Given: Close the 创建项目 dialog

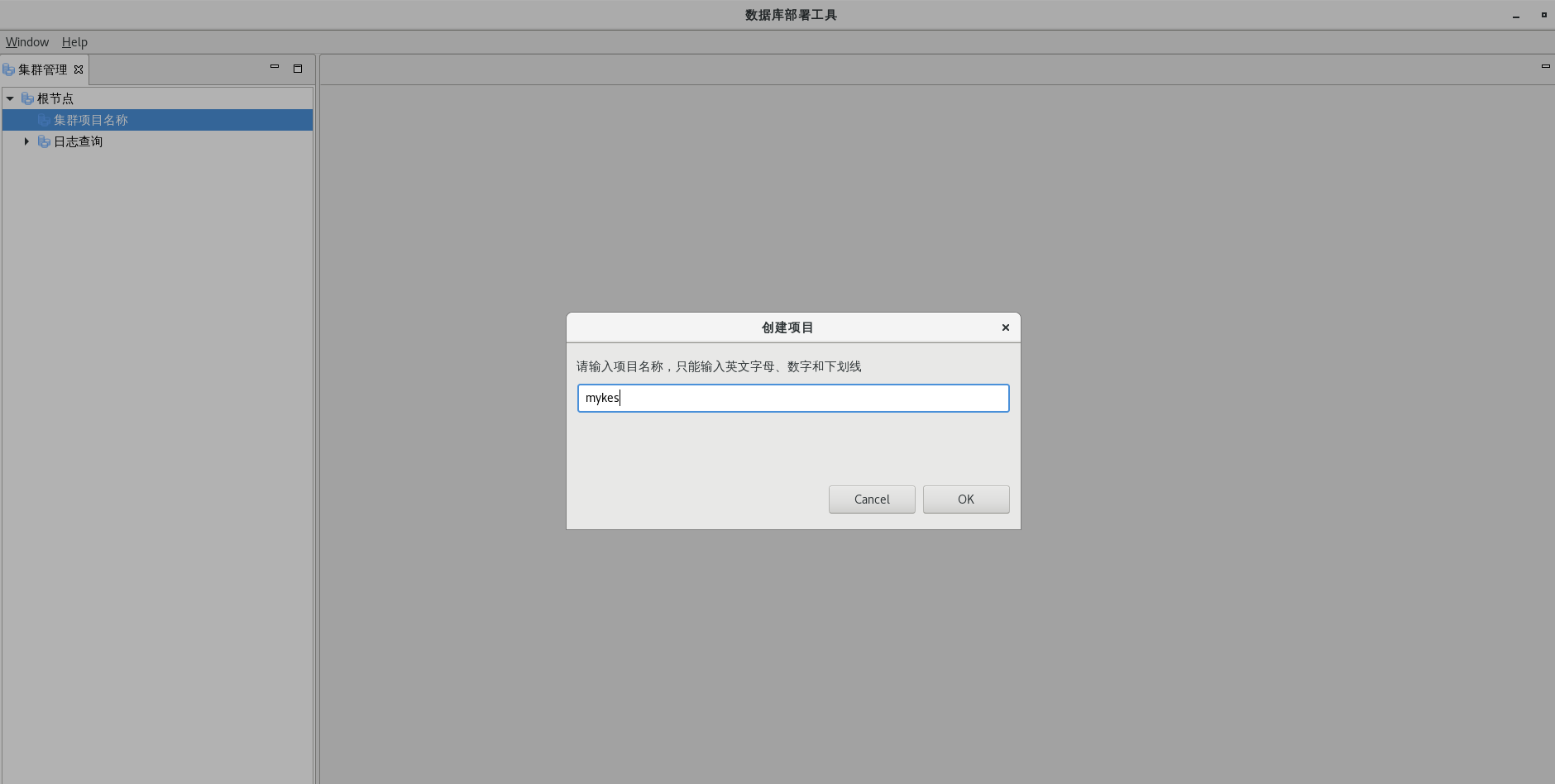Looking at the screenshot, I should (1006, 327).
